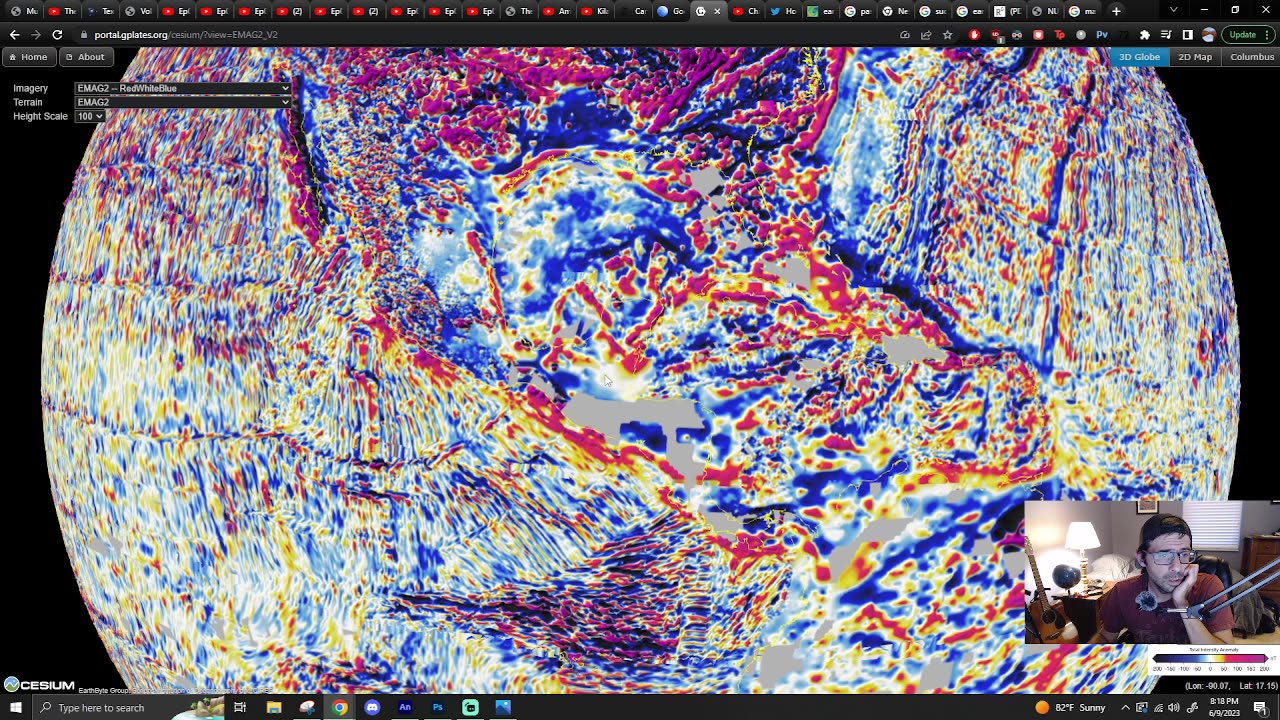Open Google Chrome from the taskbar
The height and width of the screenshot is (720, 1280).
(x=340, y=708)
